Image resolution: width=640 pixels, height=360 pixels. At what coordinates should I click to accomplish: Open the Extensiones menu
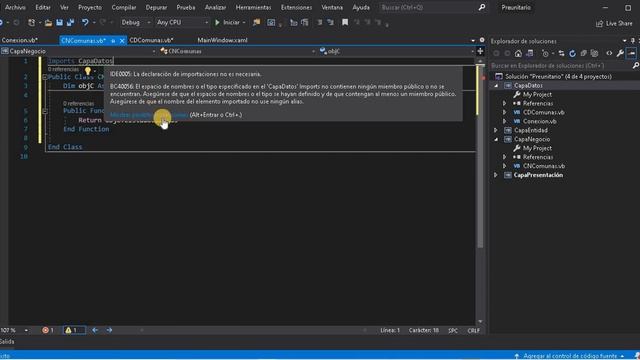296,7
